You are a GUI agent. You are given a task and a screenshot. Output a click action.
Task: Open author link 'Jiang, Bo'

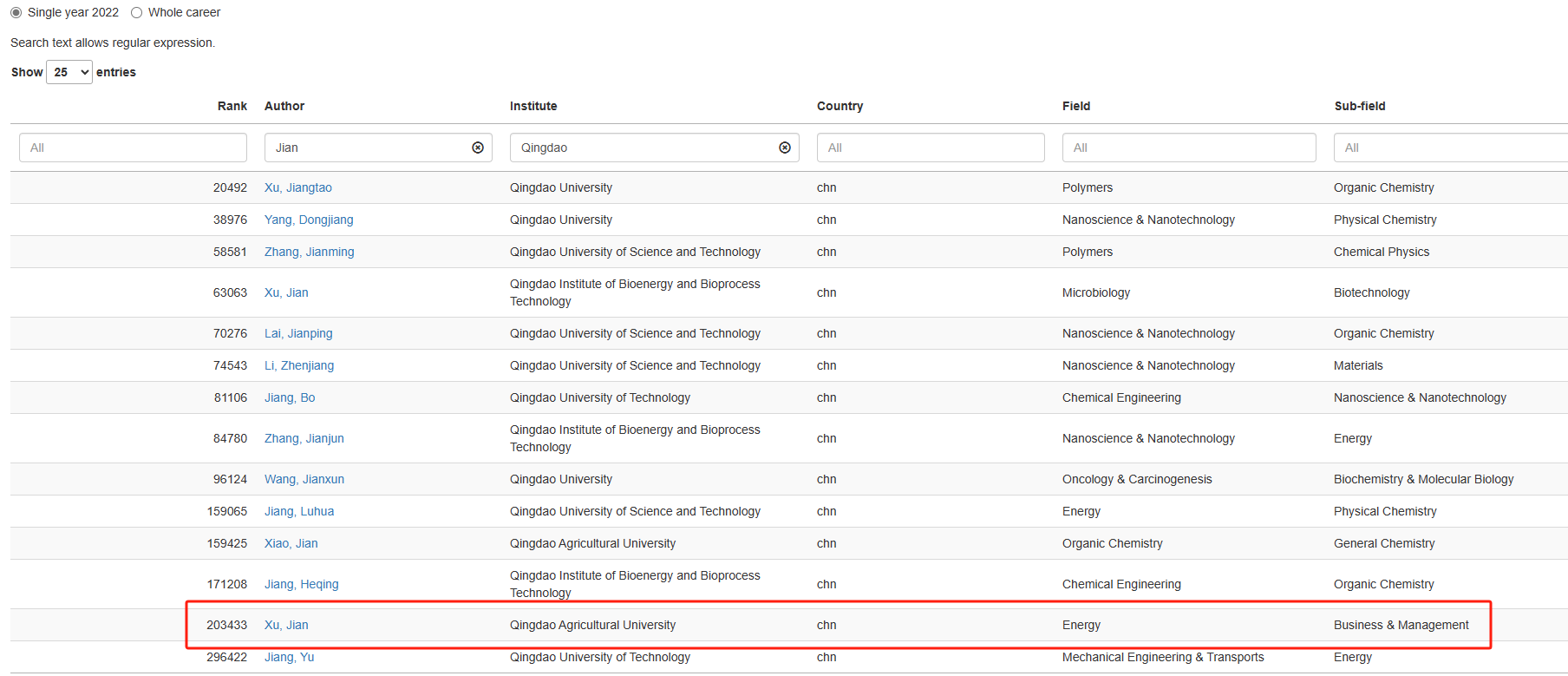[290, 397]
